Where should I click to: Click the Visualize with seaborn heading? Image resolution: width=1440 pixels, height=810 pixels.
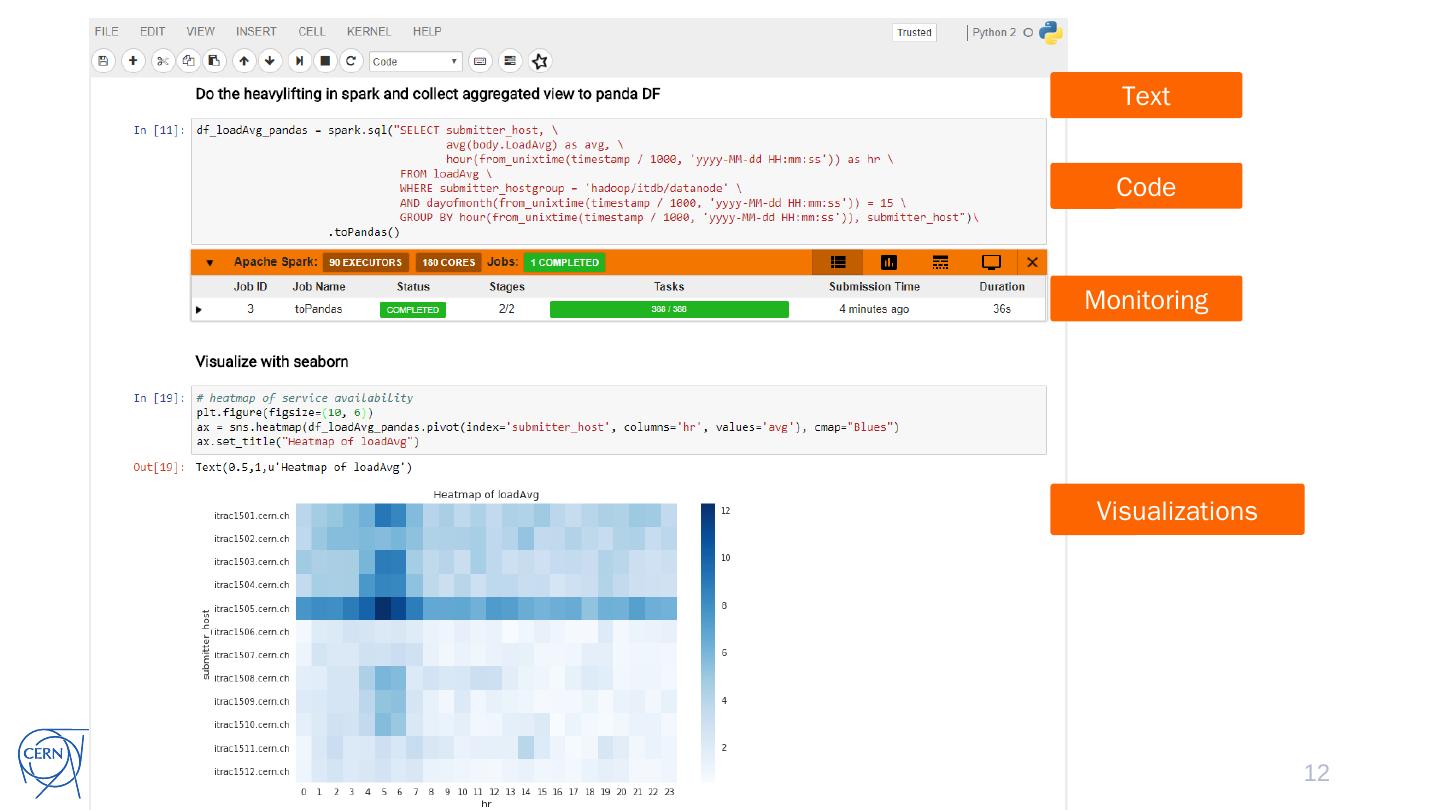tap(272, 361)
